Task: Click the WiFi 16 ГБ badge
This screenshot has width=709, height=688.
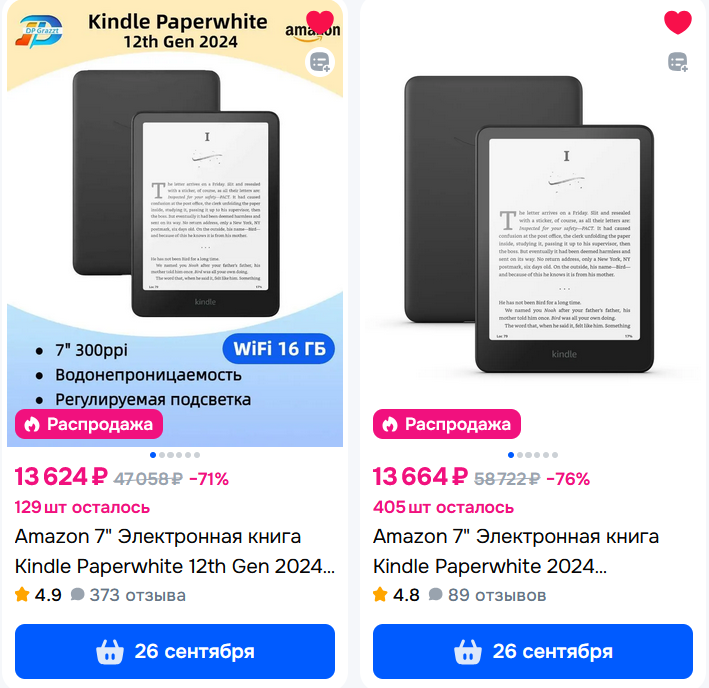Action: [279, 349]
